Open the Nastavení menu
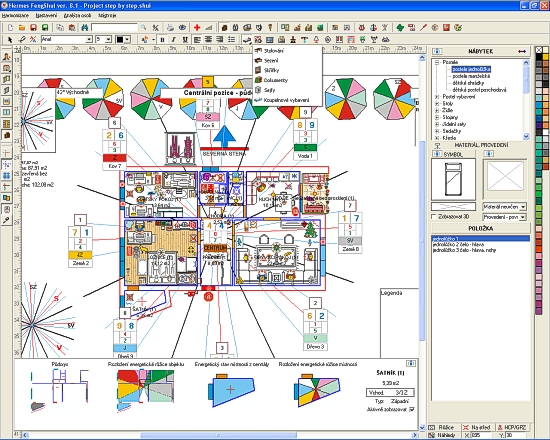The width and height of the screenshot is (550, 440). pos(46,15)
